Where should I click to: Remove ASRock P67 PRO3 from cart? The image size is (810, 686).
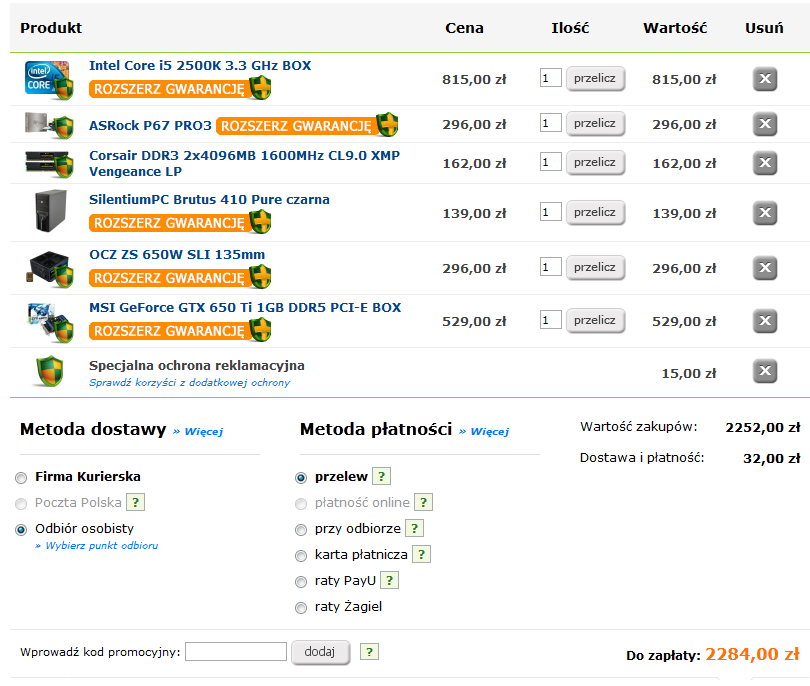tap(765, 124)
